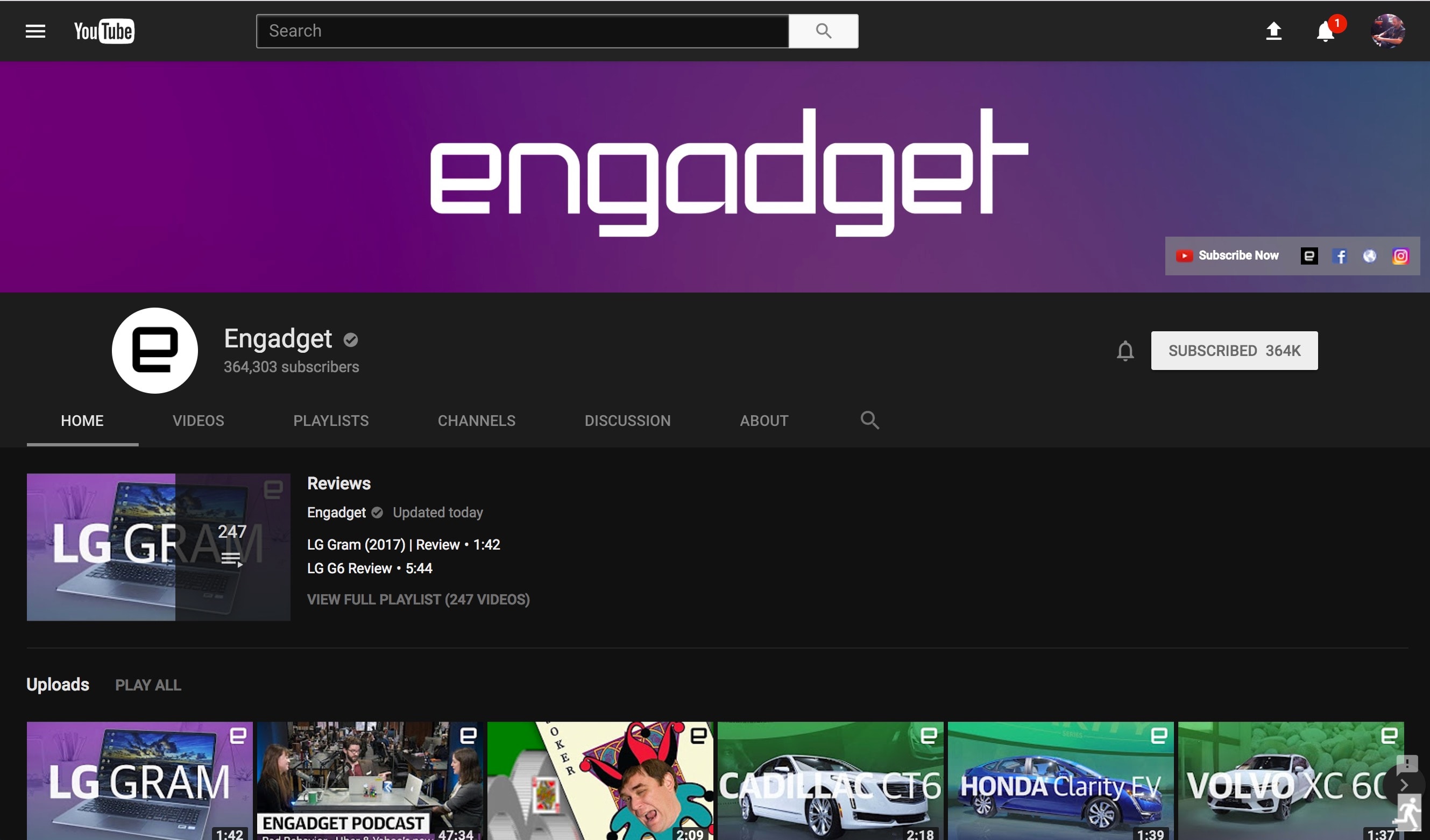1430x840 pixels.
Task: Open the Discussion tab
Action: [628, 421]
